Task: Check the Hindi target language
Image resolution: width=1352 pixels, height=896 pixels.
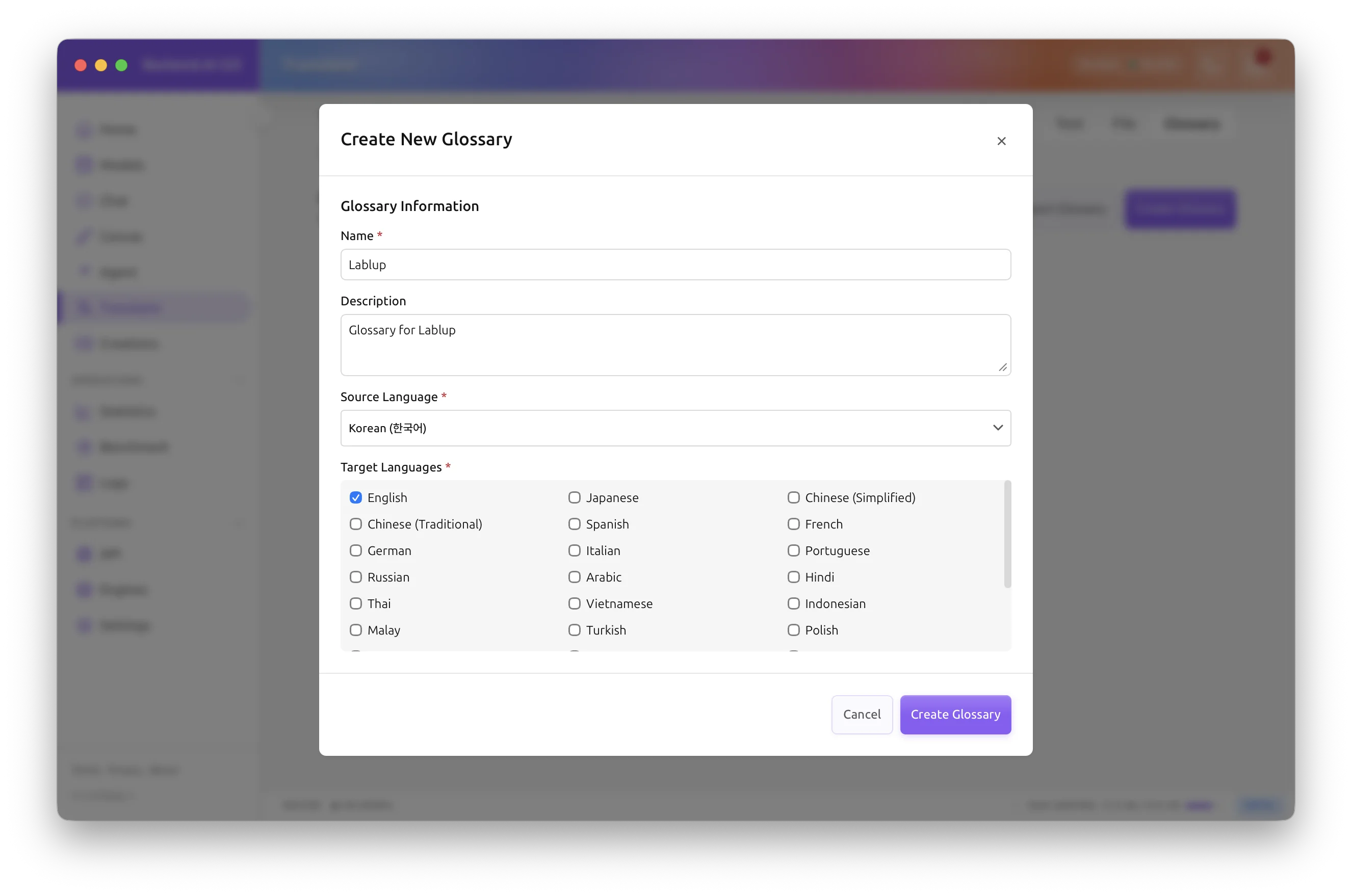Action: 793,577
